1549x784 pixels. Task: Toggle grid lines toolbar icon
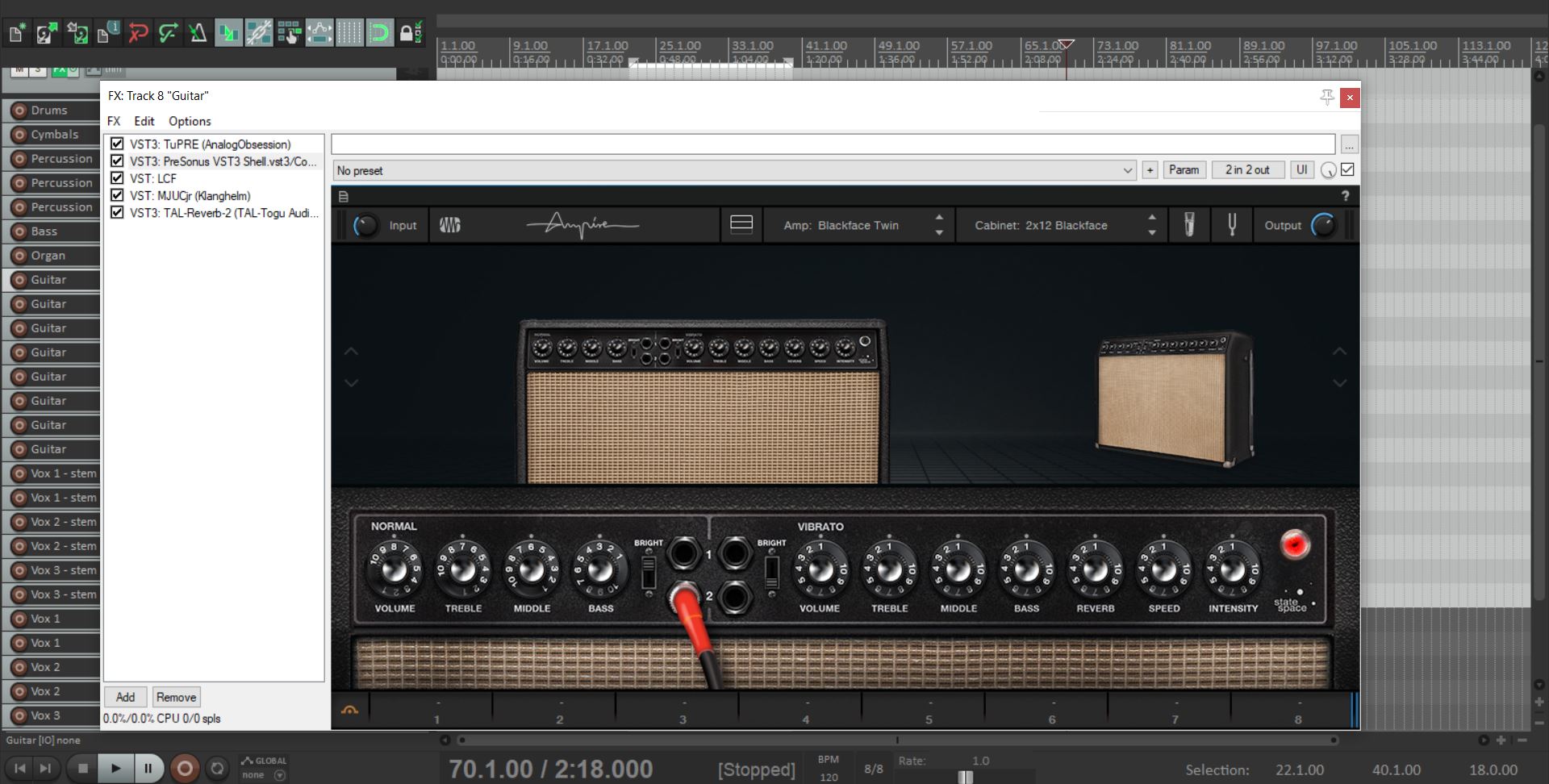[349, 33]
